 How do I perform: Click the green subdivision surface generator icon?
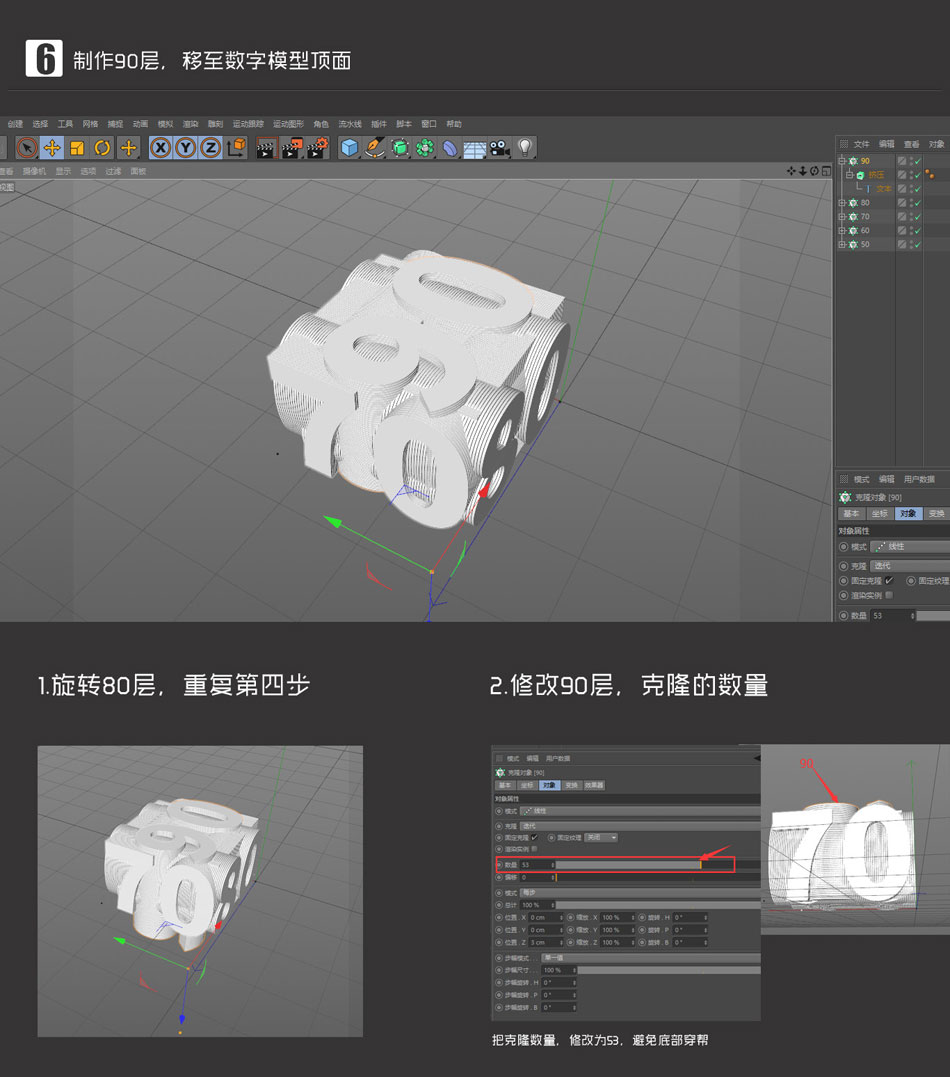(x=400, y=148)
